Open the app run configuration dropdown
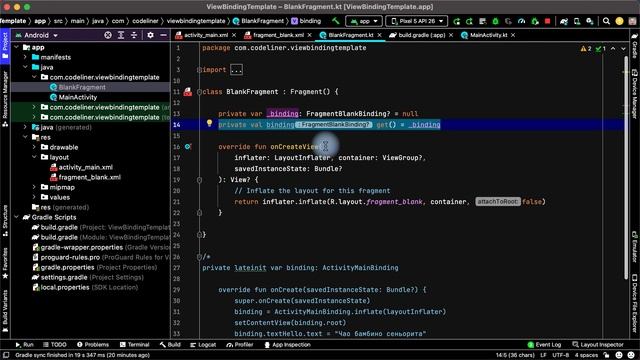 coord(364,21)
